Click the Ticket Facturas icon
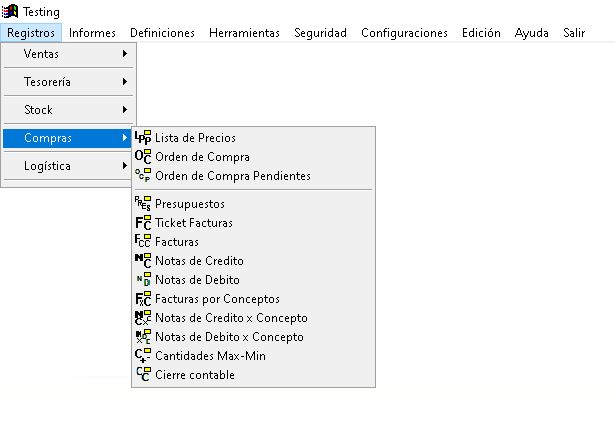Image resolution: width=615 pixels, height=421 pixels. coord(142,223)
